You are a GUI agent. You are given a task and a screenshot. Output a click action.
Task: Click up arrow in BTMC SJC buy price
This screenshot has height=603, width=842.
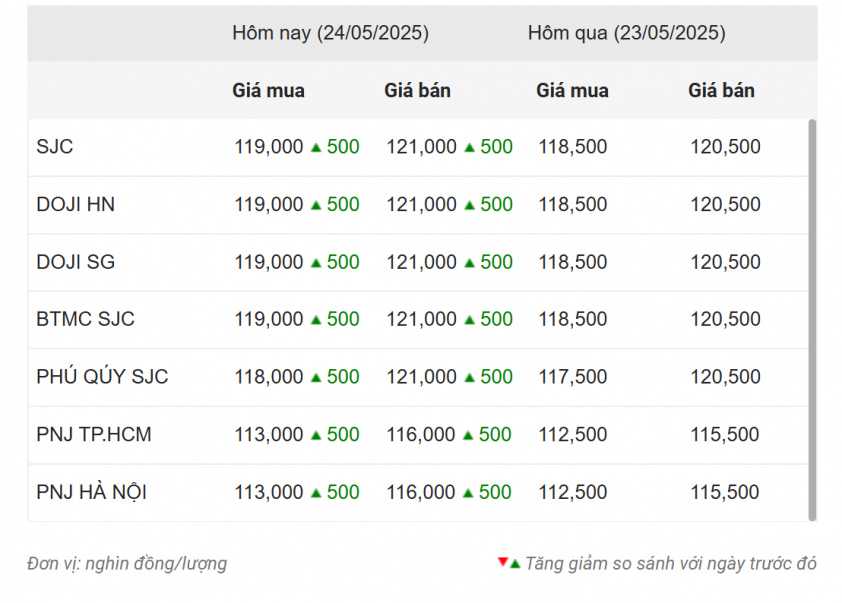click(x=316, y=320)
